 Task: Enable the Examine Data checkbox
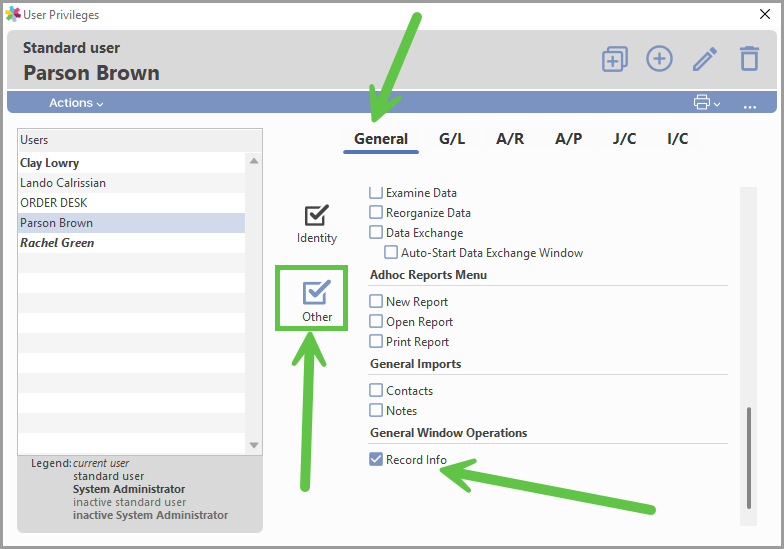pyautogui.click(x=376, y=192)
